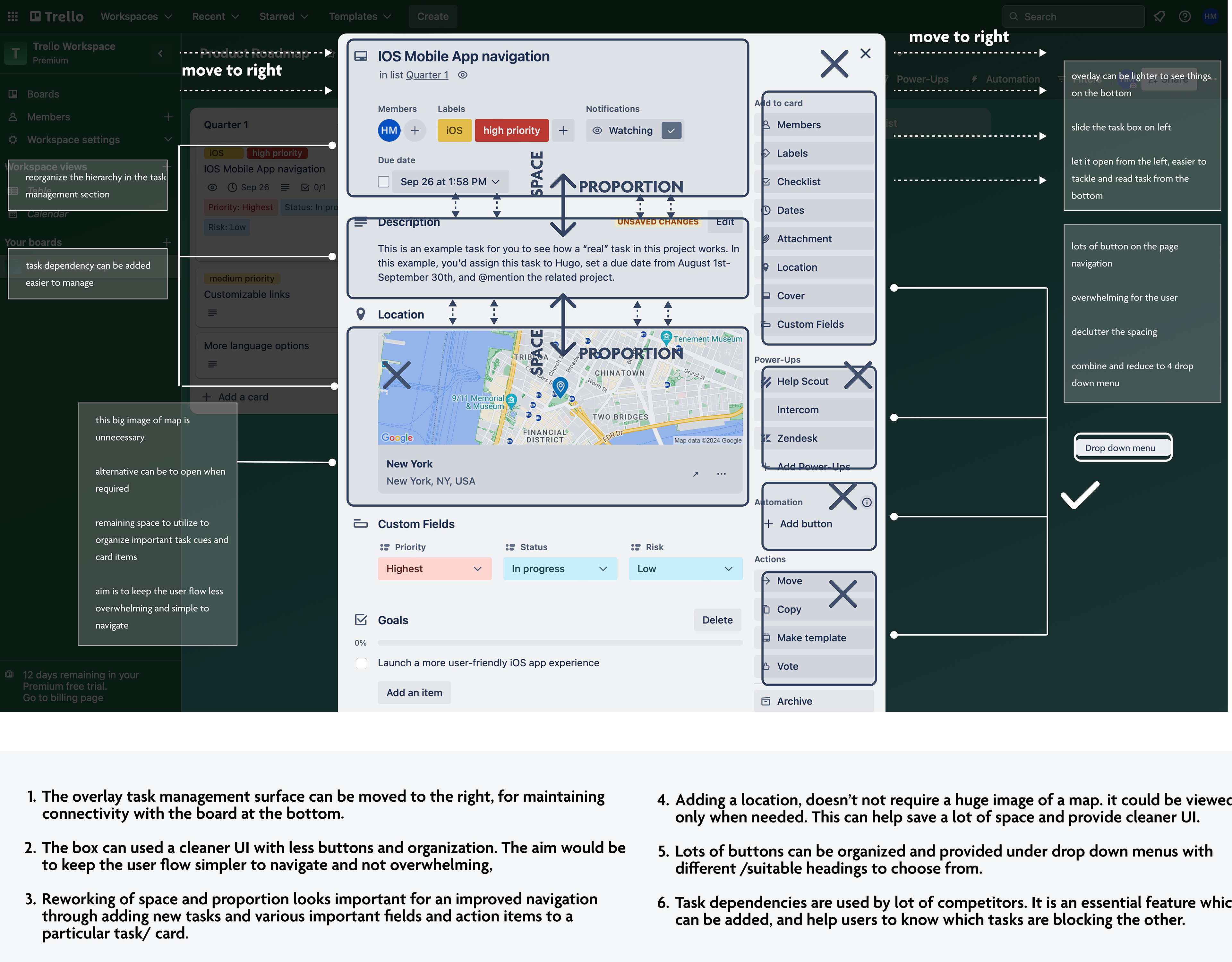Viewport: 1232px width, 962px height.
Task: Open the Status In progress dropdown
Action: coord(560,569)
